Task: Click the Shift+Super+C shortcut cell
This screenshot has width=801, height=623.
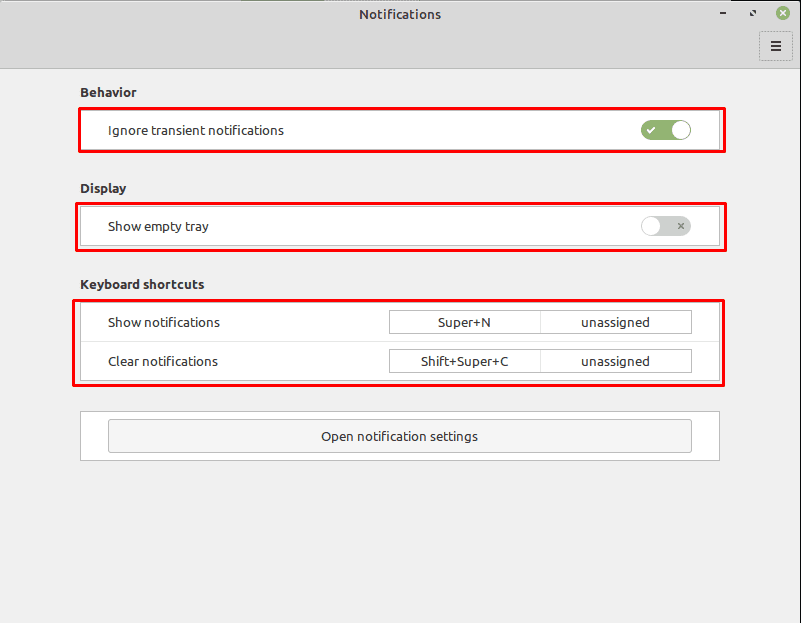Action: point(464,361)
